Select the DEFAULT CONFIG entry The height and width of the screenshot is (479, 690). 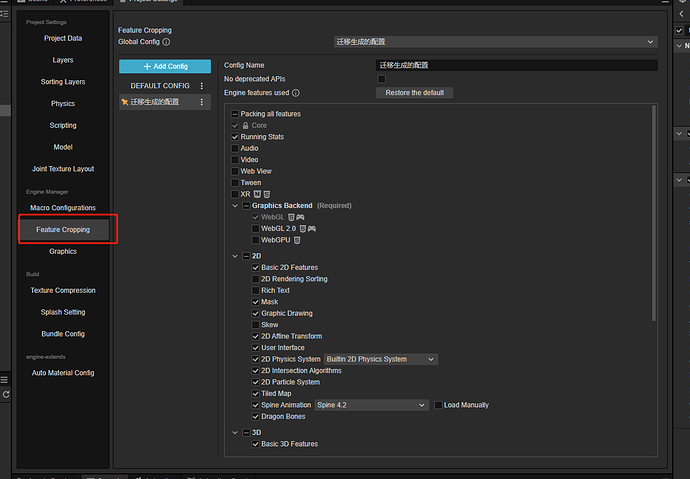pos(160,86)
